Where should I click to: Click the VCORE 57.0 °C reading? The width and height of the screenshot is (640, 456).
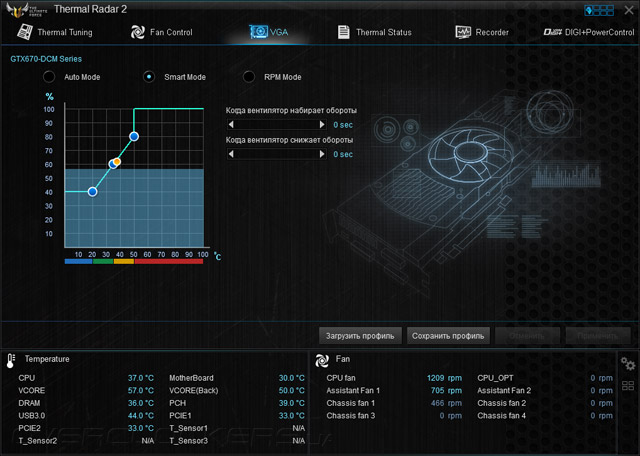coord(140,391)
